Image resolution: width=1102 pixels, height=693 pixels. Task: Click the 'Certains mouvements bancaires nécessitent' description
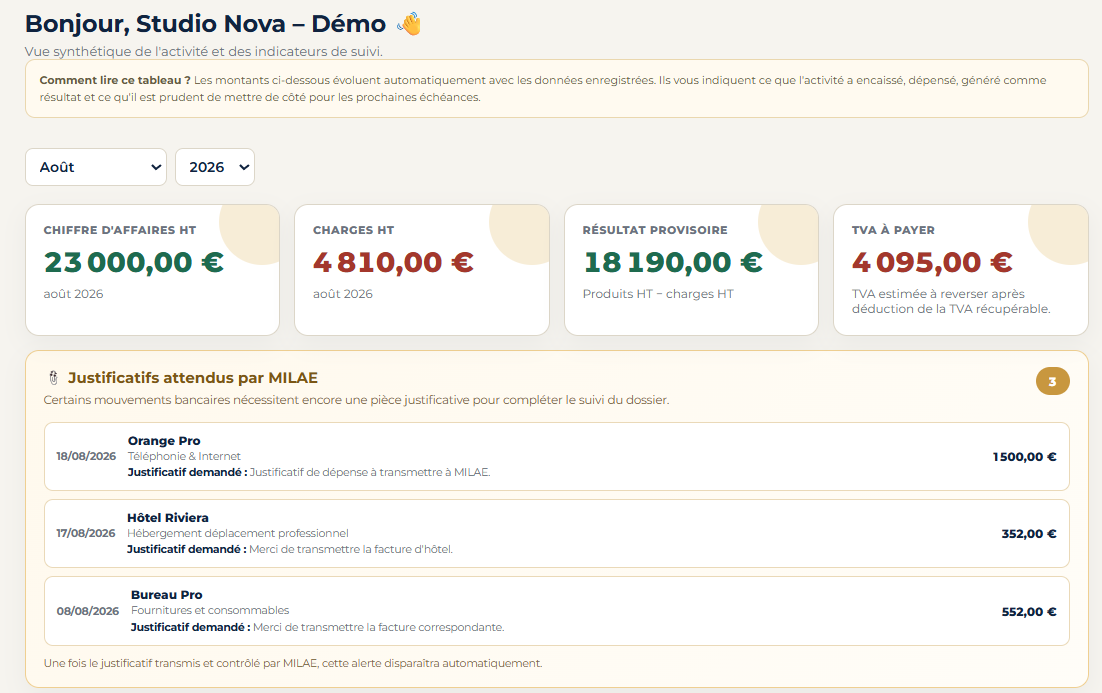pyautogui.click(x=356, y=400)
